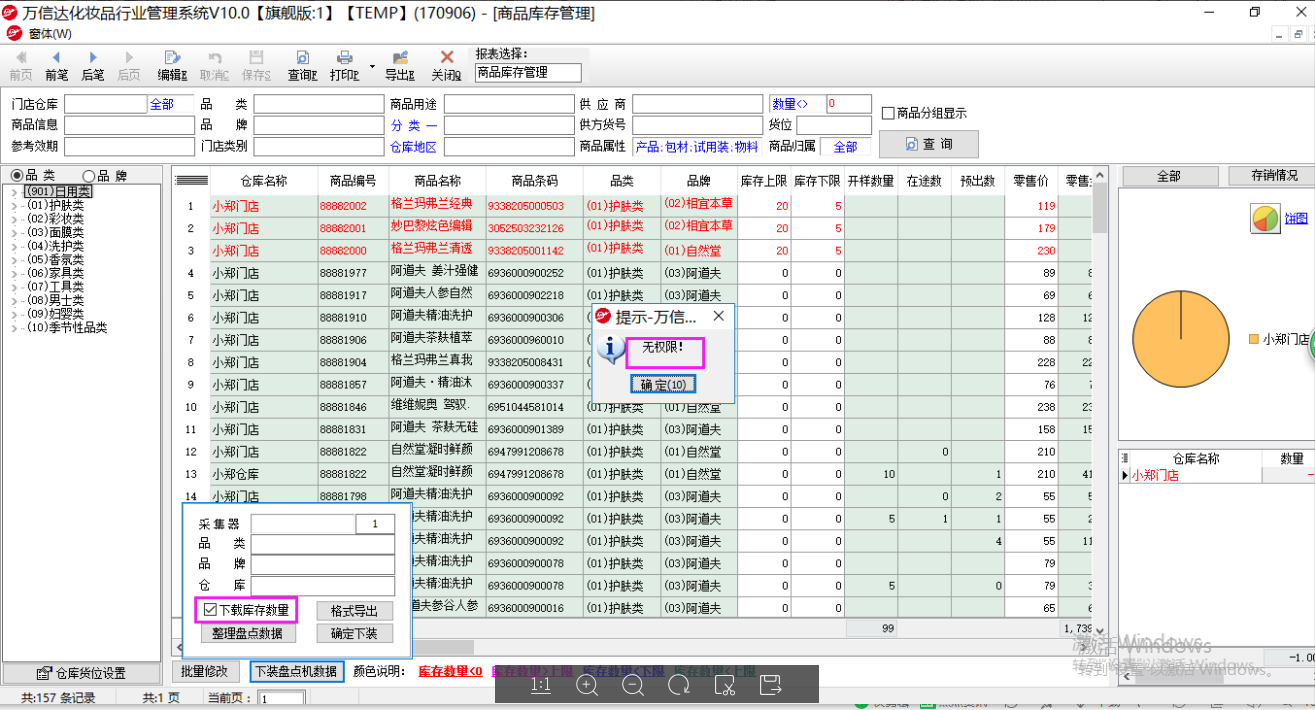Expand the (04)洗护类 tree node

pos(15,246)
